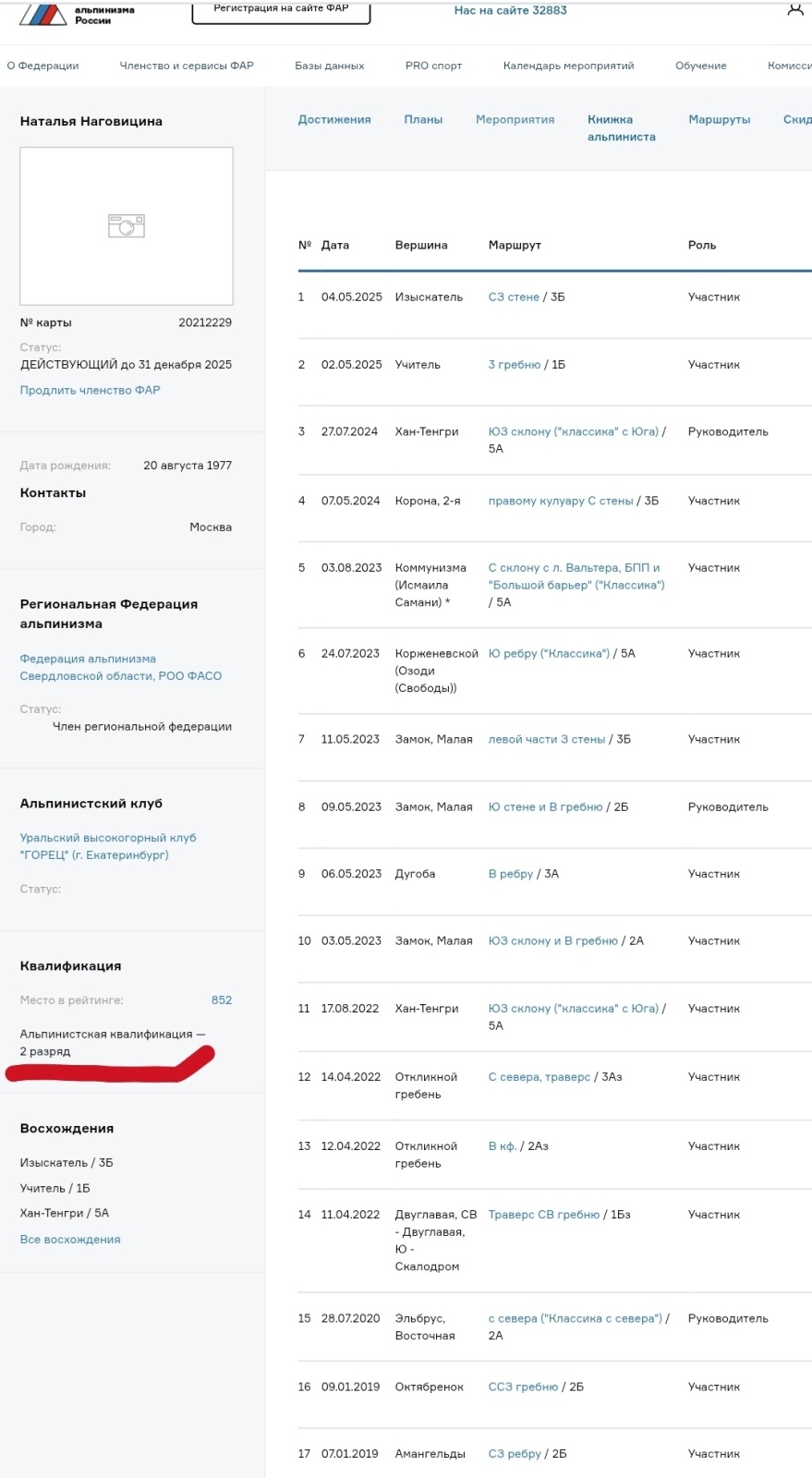Viewport: 812px width, 1478px height.
Task: Switch to the Достижения tab
Action: tap(333, 119)
